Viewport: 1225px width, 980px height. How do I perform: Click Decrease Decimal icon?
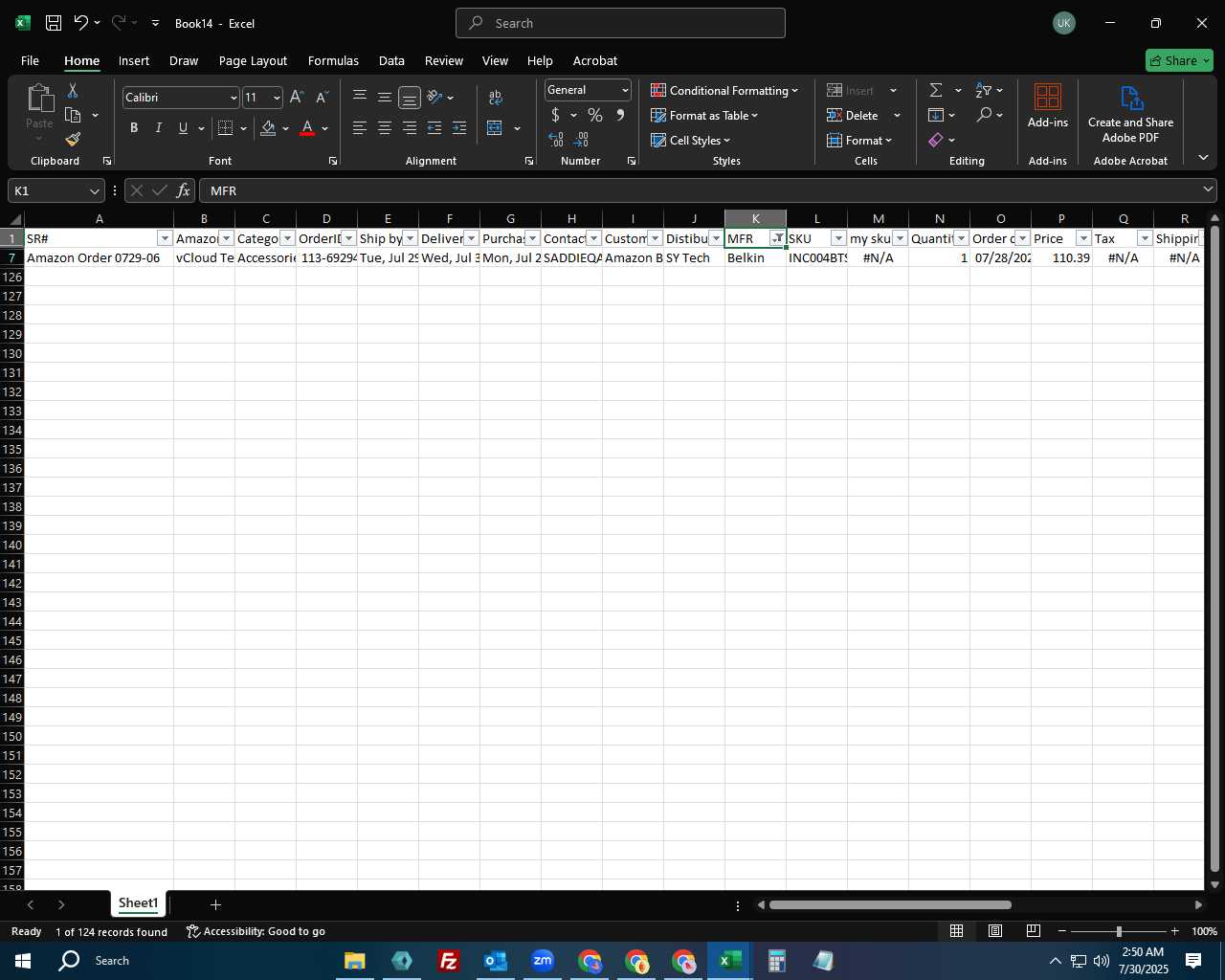pos(581,140)
